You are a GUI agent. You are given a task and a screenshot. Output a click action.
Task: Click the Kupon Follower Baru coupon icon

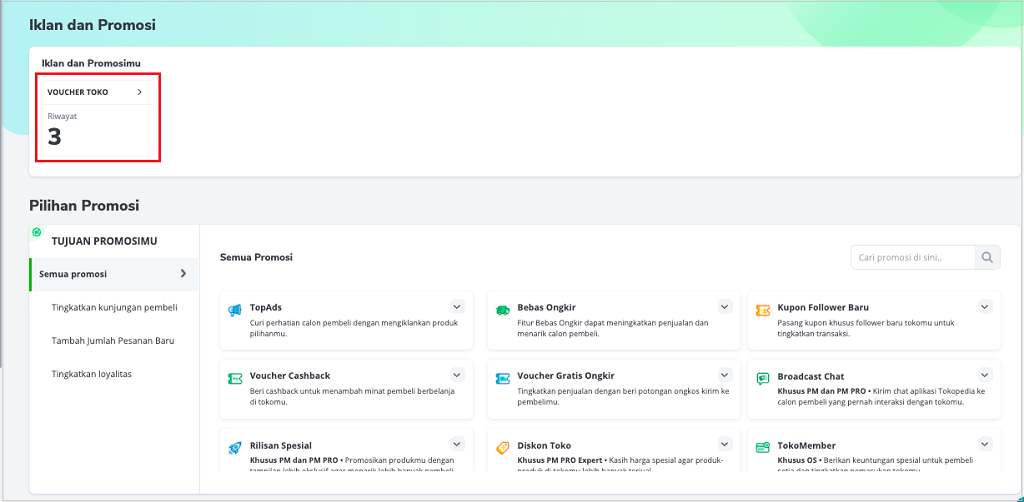click(763, 311)
